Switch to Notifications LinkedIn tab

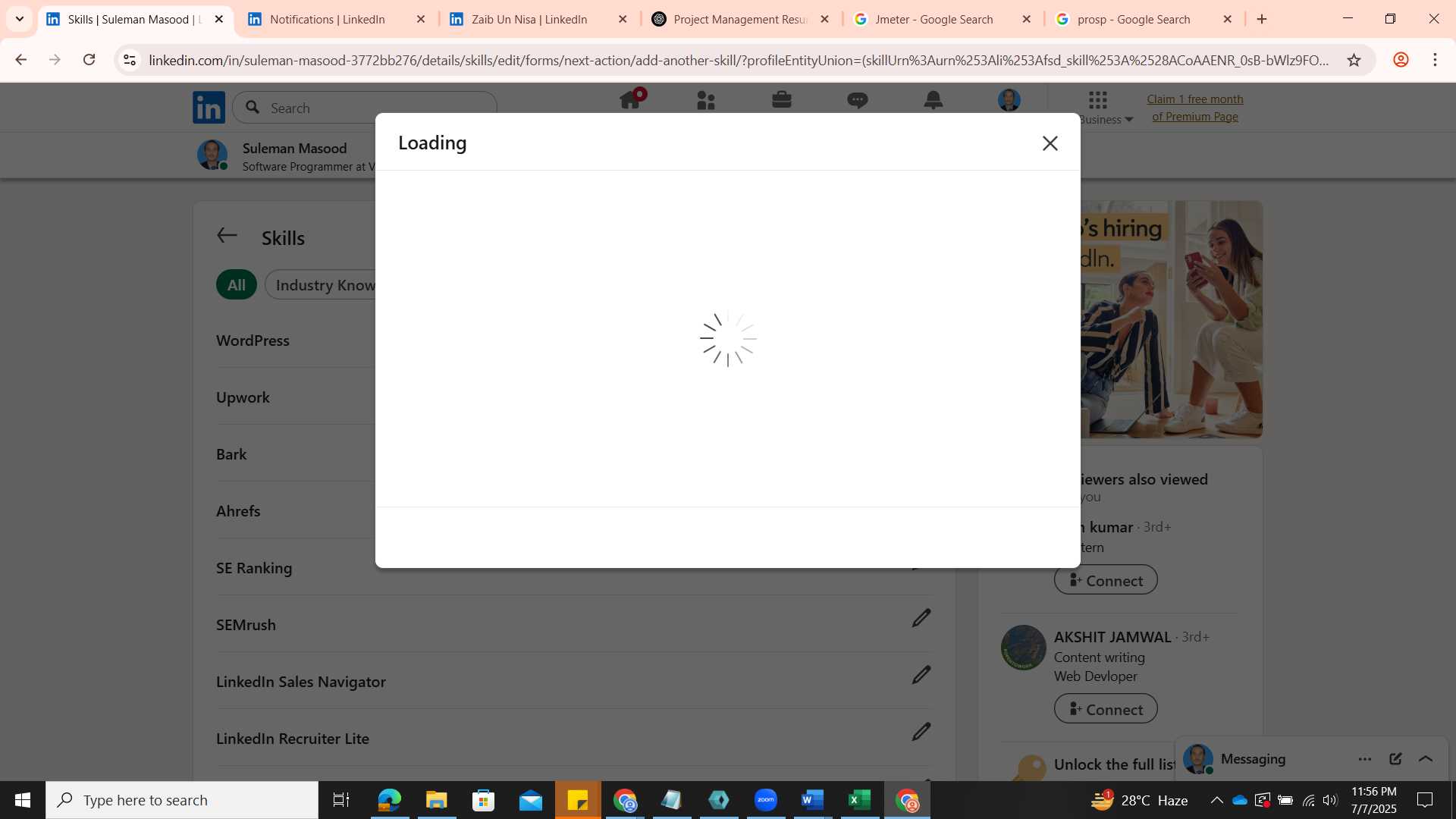click(x=337, y=19)
